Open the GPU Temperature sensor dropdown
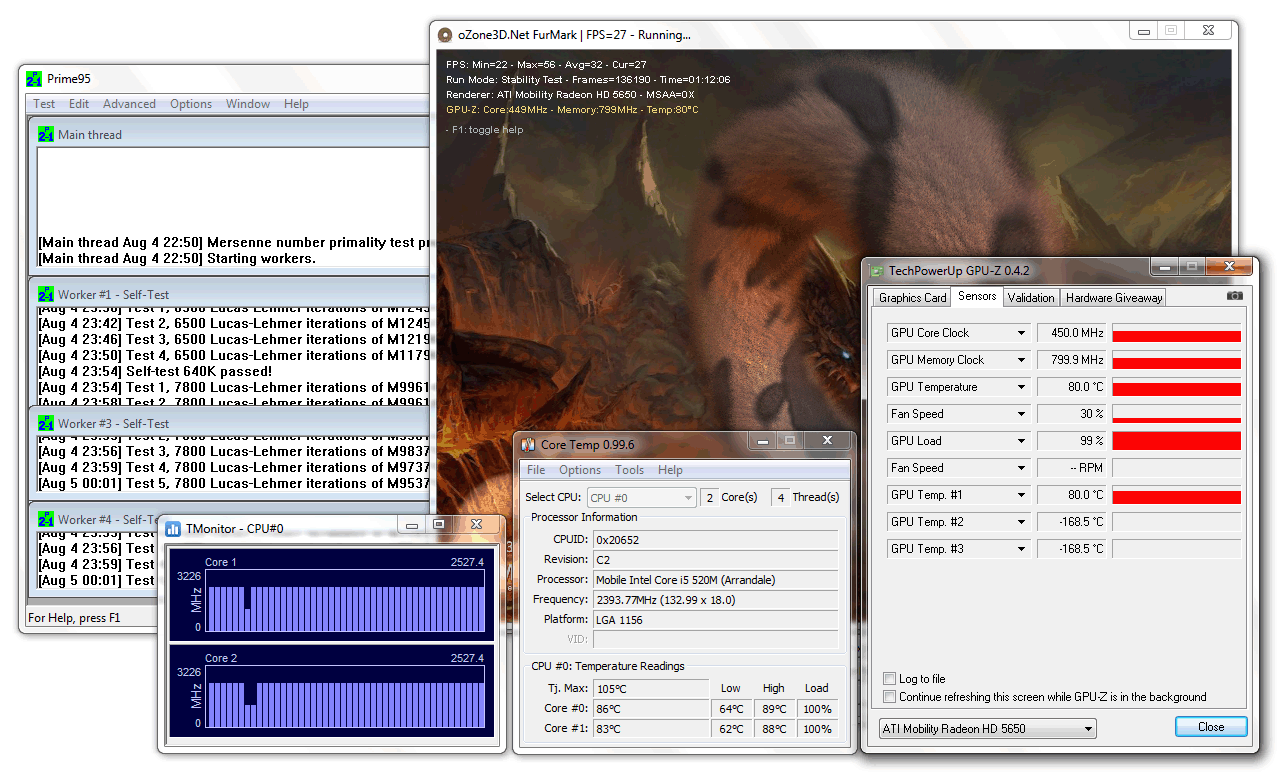1287x777 pixels. pos(1022,387)
